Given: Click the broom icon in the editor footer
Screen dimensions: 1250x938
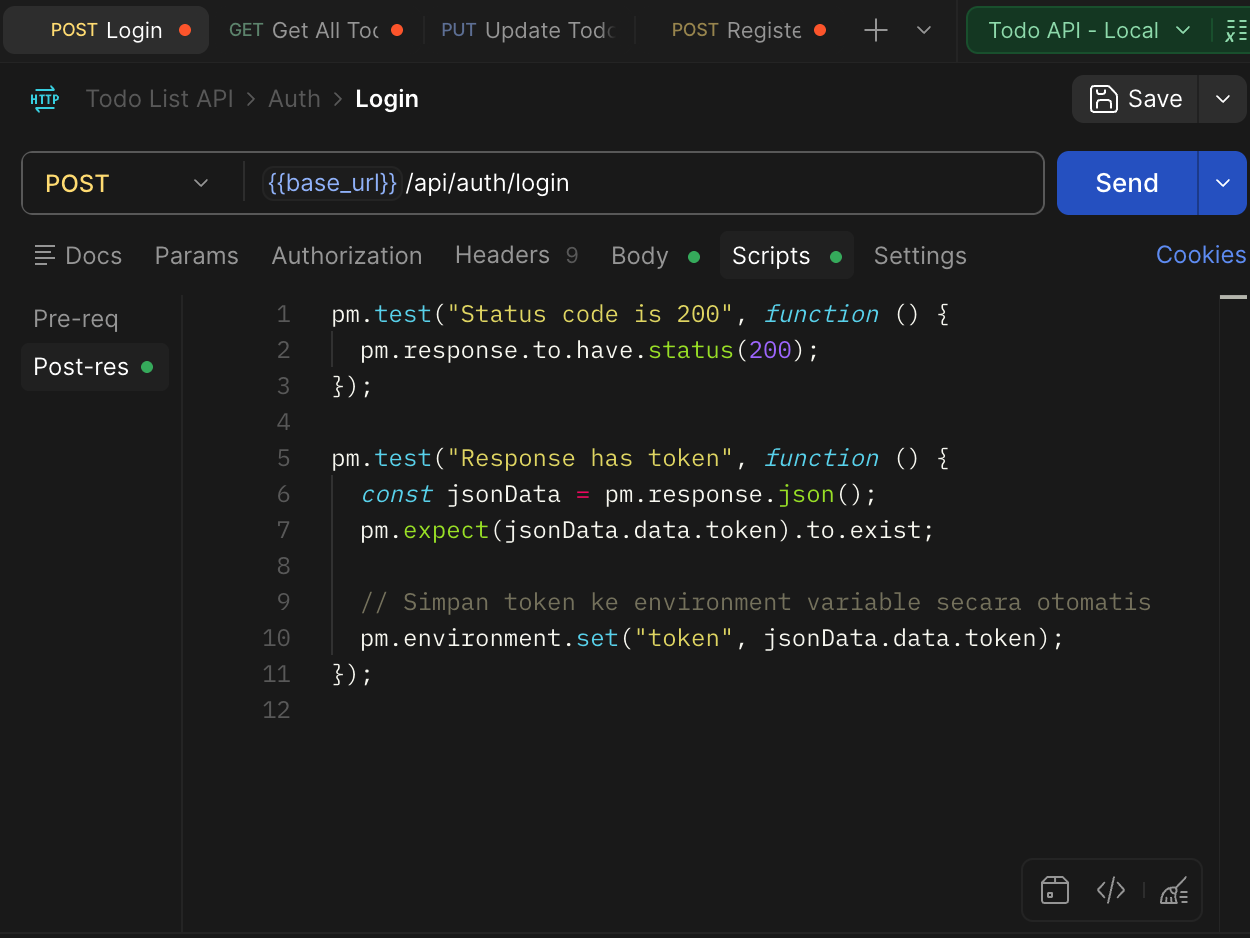Looking at the screenshot, I should click(x=1174, y=890).
